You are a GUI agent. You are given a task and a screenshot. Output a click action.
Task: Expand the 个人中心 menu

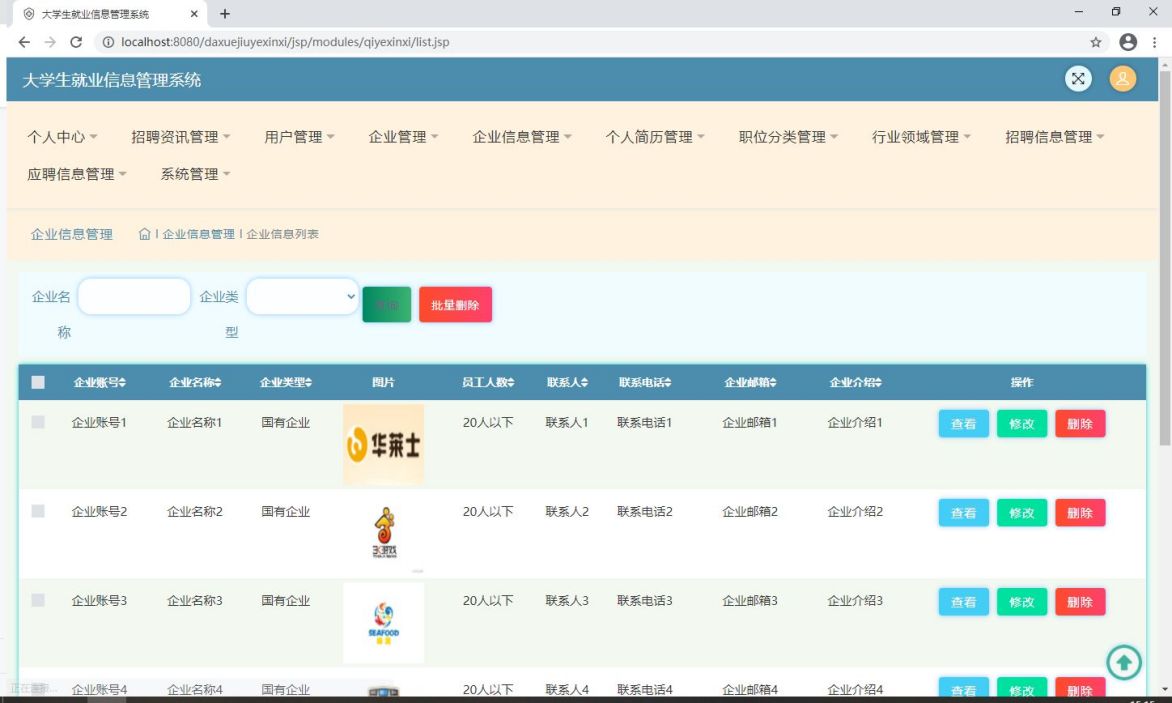(62, 137)
